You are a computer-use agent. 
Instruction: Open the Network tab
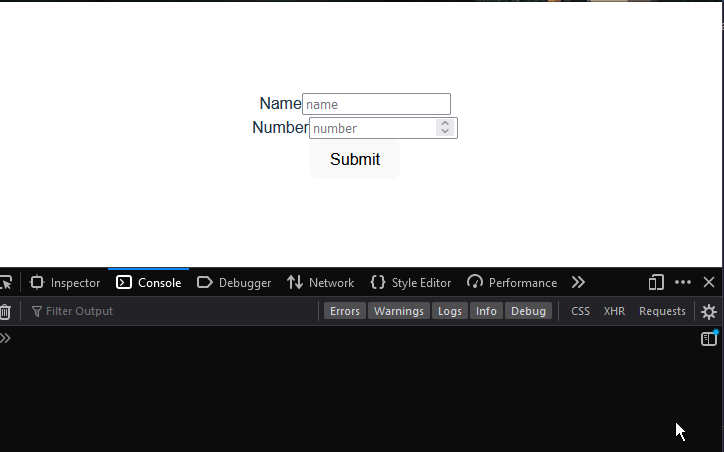(x=320, y=283)
